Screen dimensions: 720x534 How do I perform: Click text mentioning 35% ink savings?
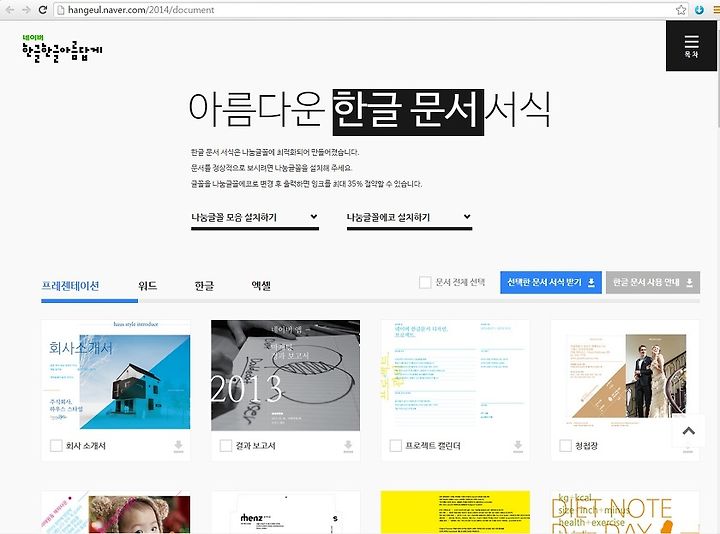(306, 184)
